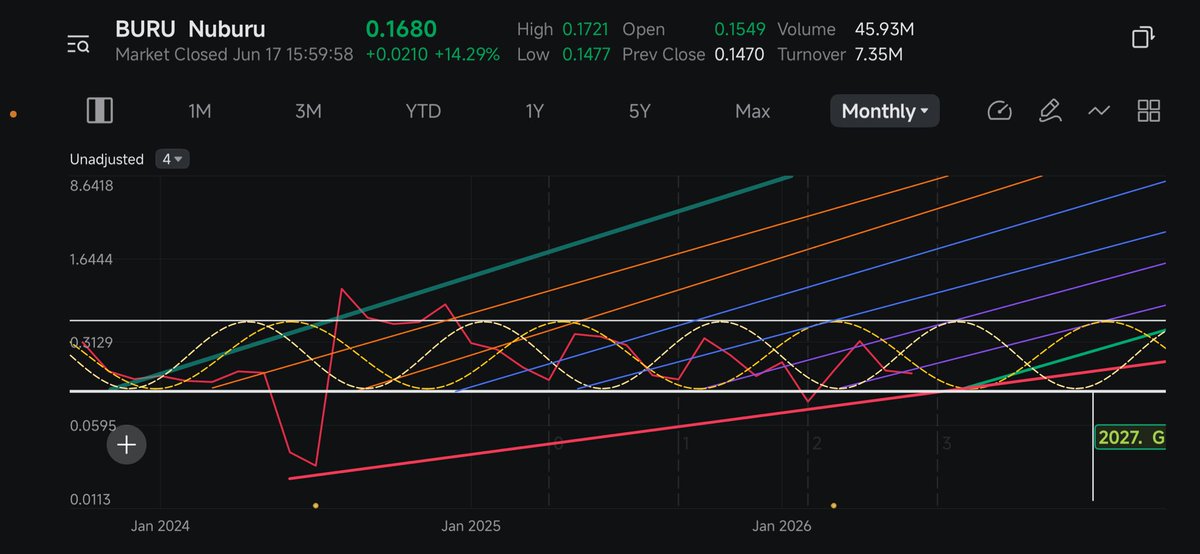Viewport: 1200px width, 554px height.
Task: Tap the rotate screen icon
Action: pyautogui.click(x=1143, y=38)
